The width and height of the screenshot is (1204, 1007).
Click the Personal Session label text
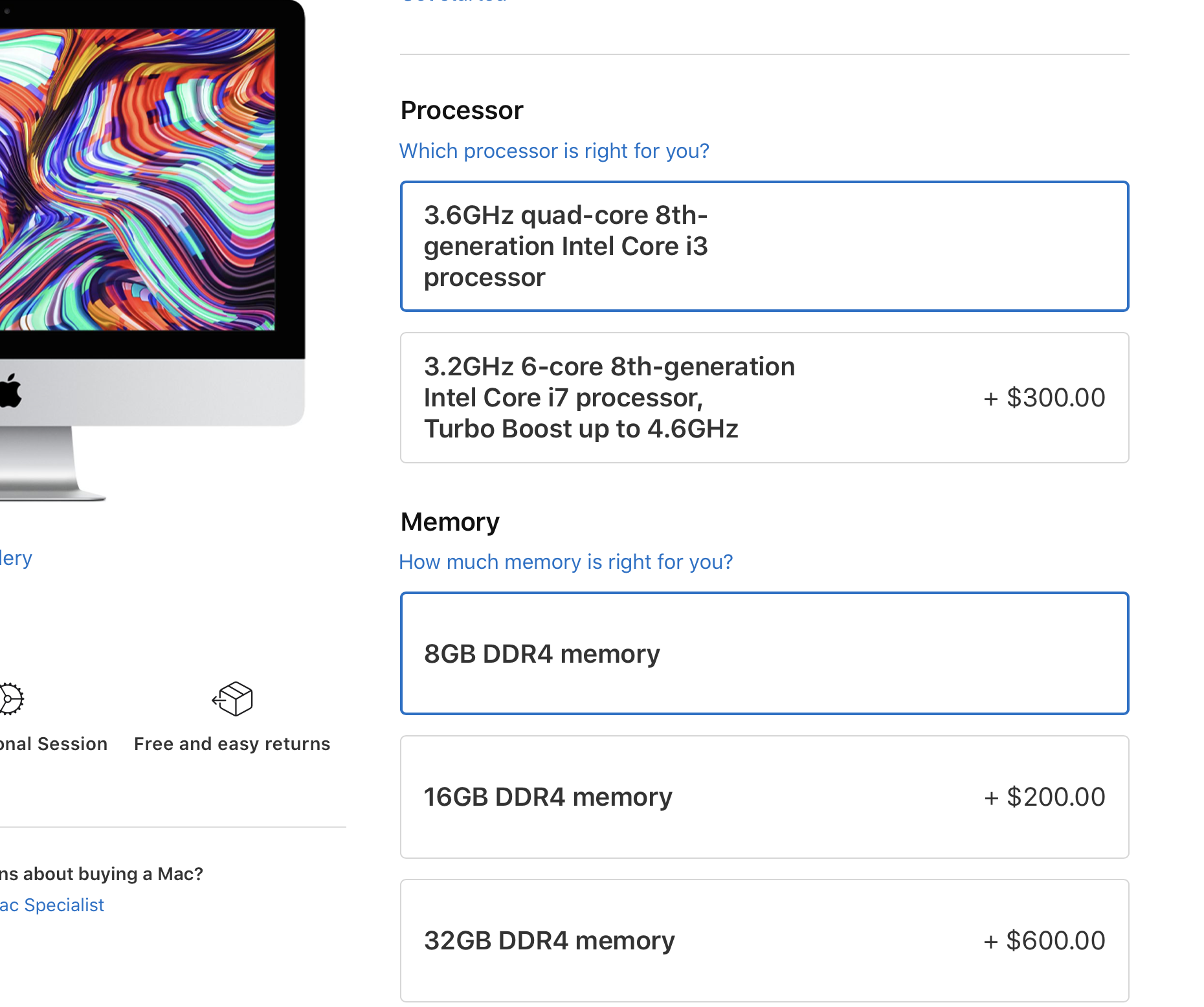click(x=54, y=744)
